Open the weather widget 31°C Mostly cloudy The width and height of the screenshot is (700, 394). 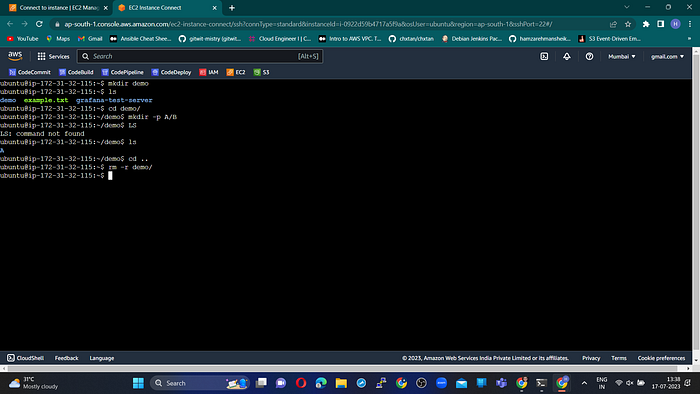(x=33, y=383)
